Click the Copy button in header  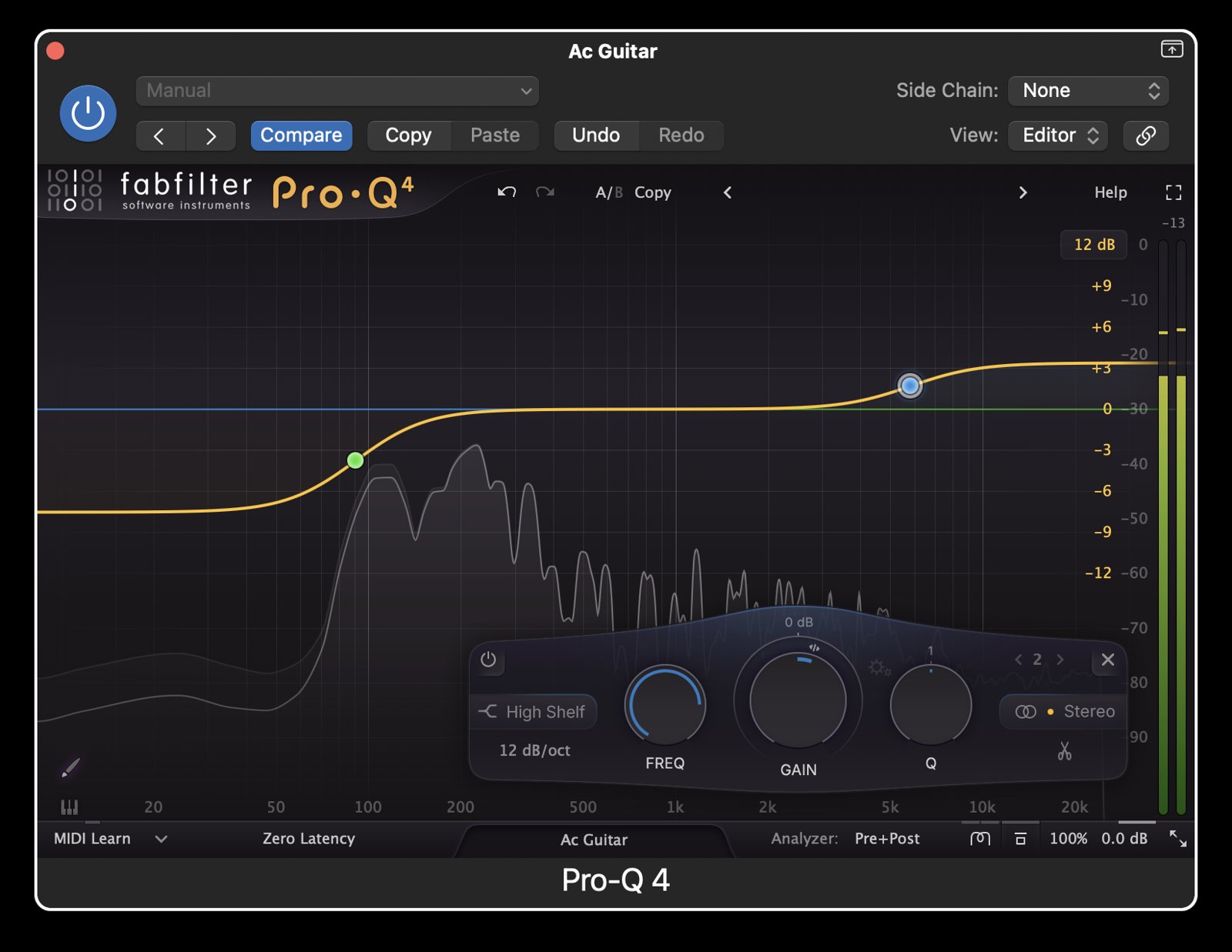coord(408,135)
